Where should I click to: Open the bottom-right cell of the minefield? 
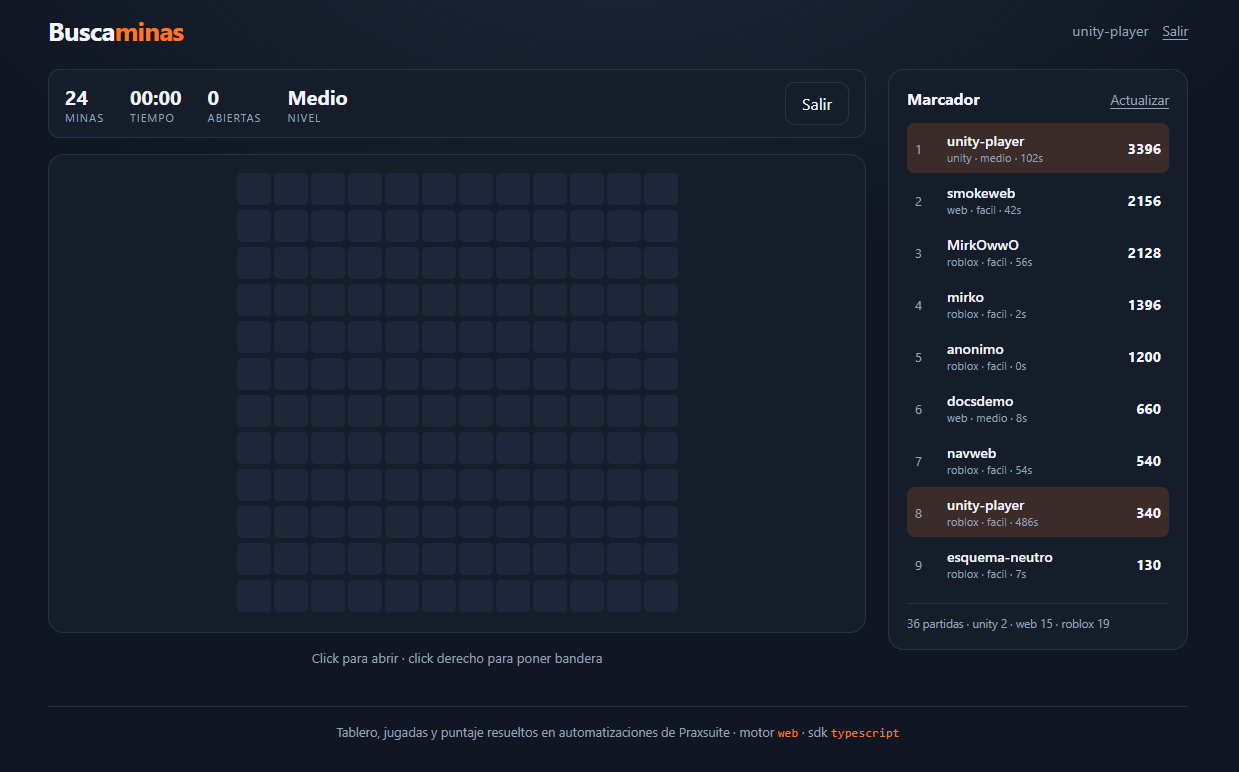pos(661,596)
